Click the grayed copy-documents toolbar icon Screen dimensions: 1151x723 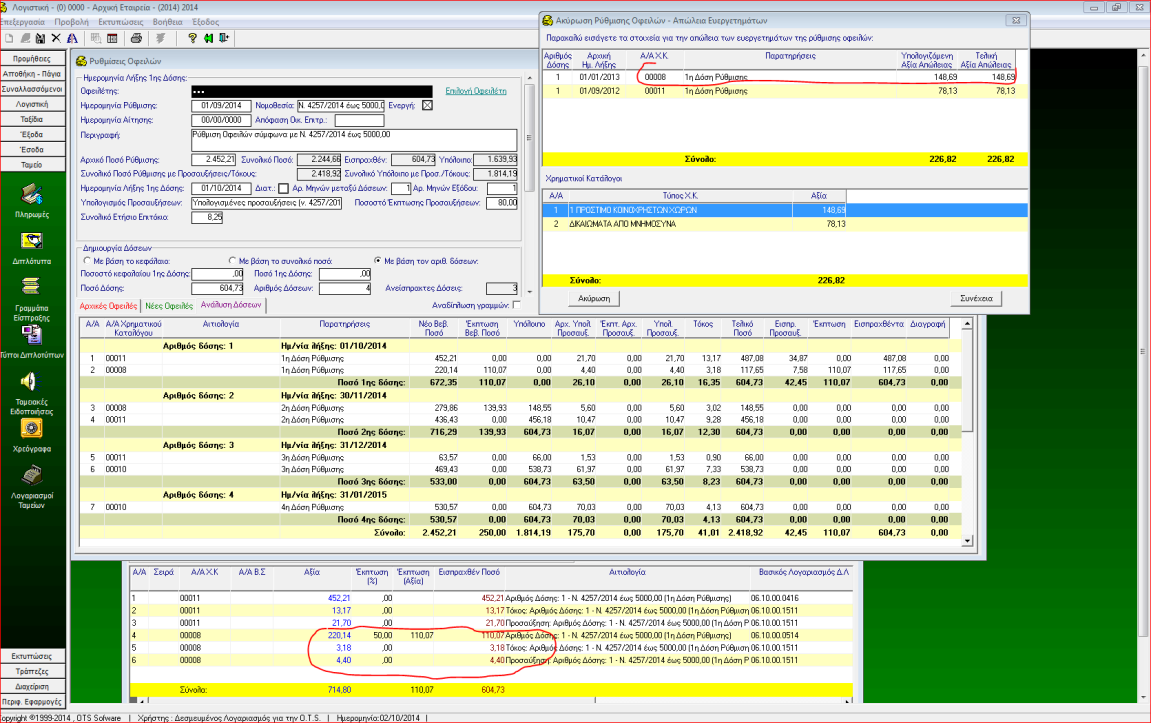pos(96,38)
